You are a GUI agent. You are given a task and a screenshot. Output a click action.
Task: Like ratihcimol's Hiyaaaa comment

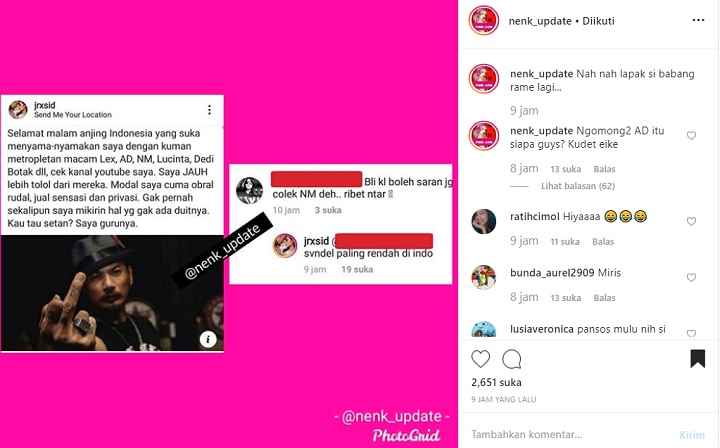coord(691,221)
